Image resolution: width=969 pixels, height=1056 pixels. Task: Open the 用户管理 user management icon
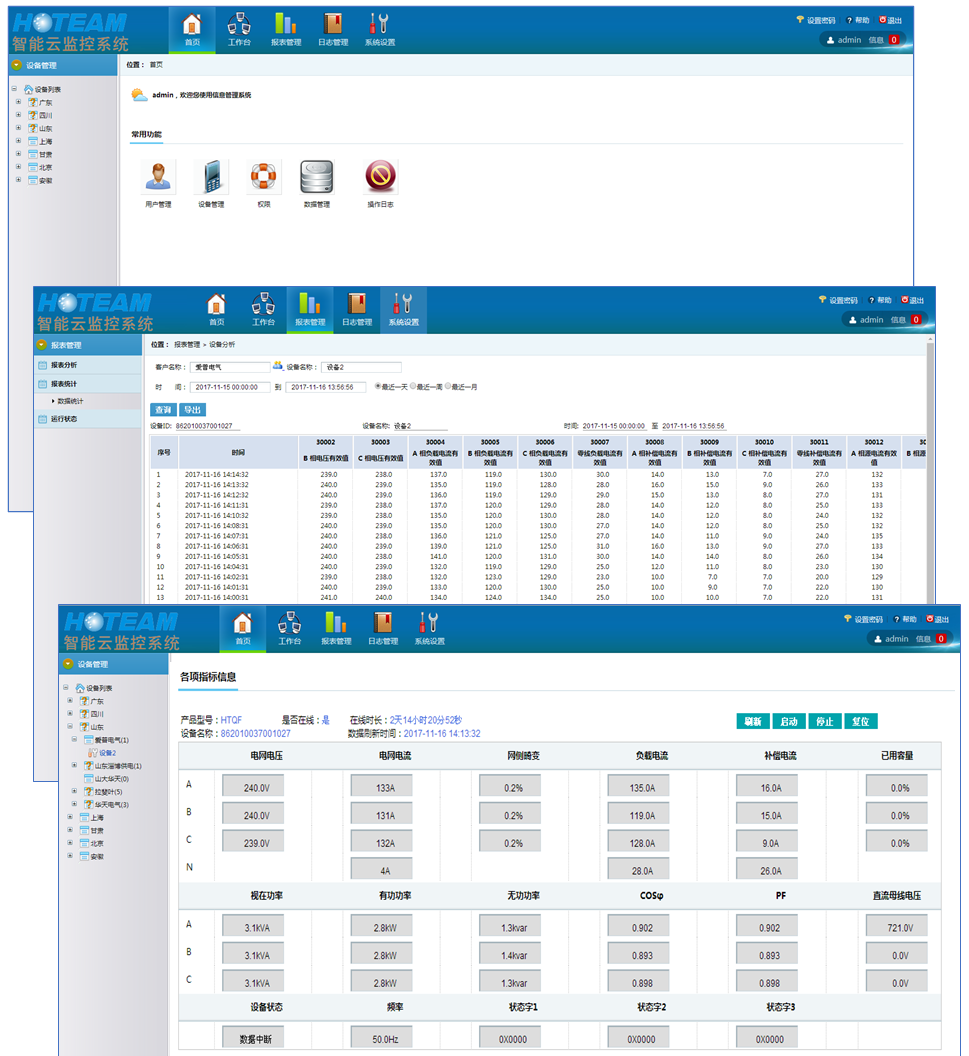158,178
